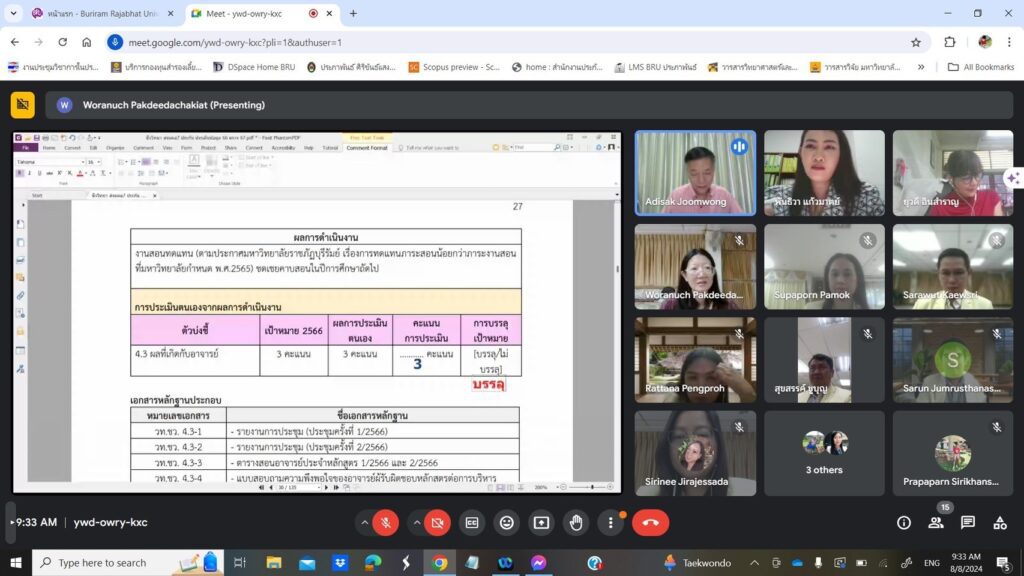The image size is (1024, 576).
Task: Select Supaporn Pamok video tile
Action: click(x=824, y=266)
